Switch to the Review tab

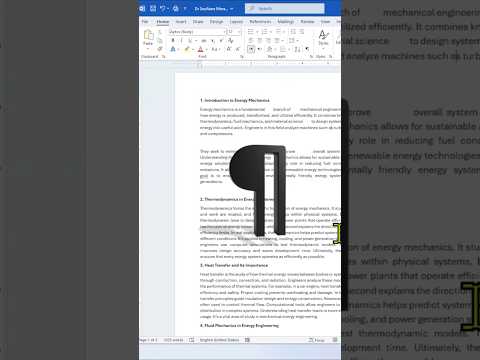coord(307,22)
